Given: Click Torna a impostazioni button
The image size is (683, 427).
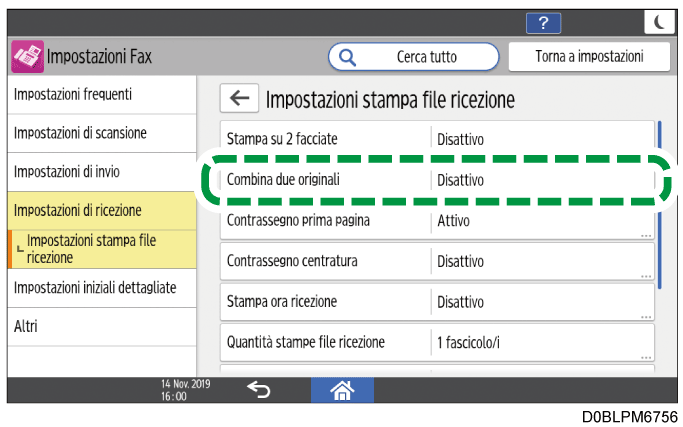Looking at the screenshot, I should coord(589,57).
